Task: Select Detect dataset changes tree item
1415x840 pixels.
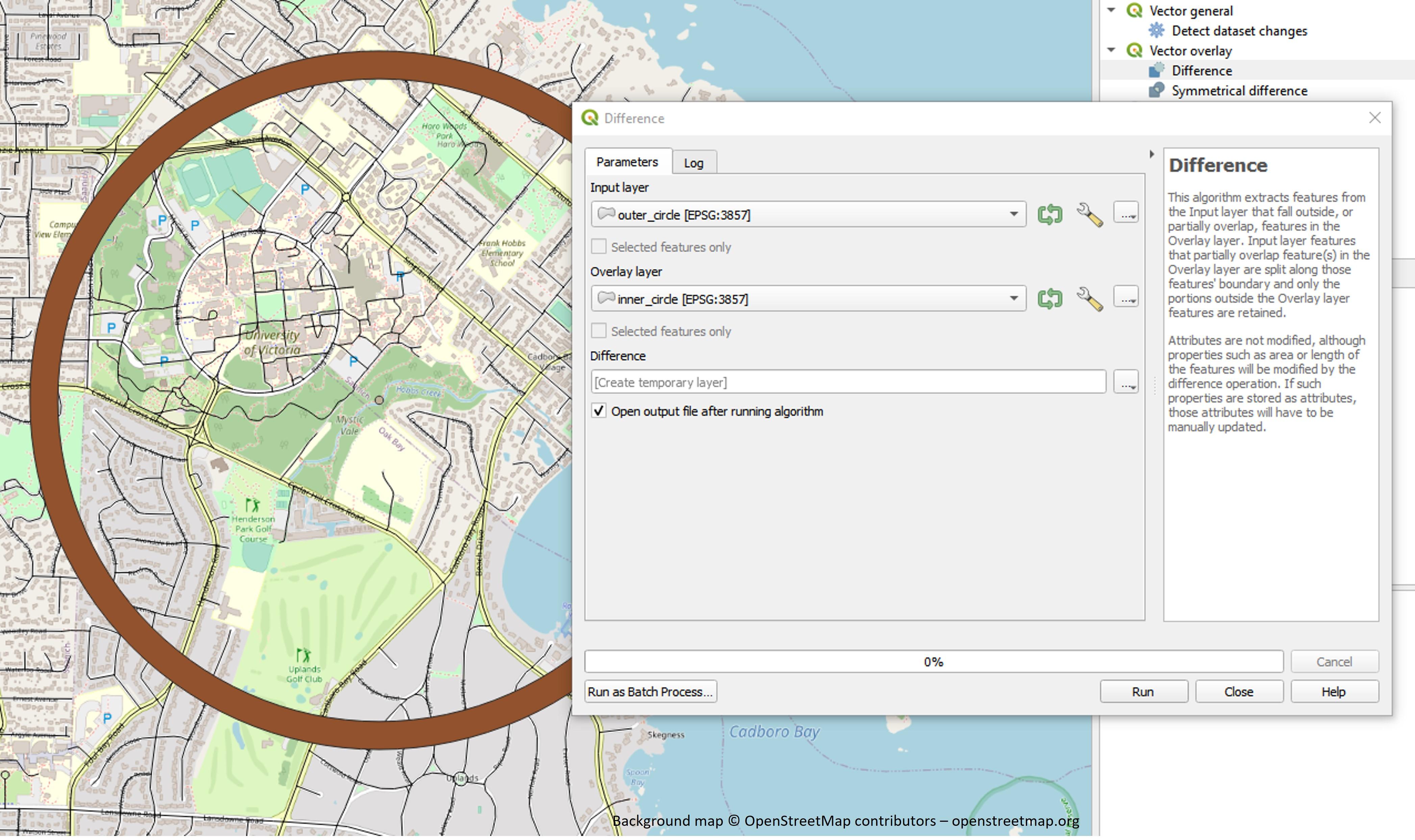Action: 1239,30
